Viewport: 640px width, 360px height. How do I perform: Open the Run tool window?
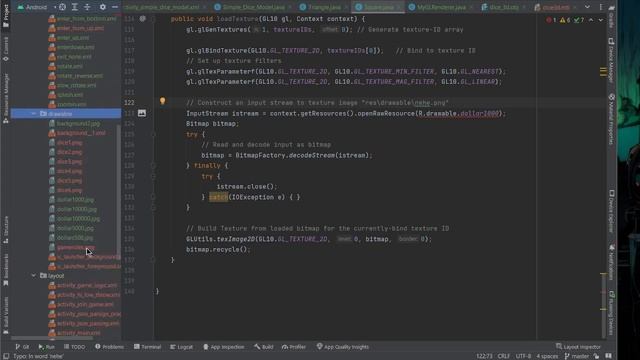tap(47, 347)
